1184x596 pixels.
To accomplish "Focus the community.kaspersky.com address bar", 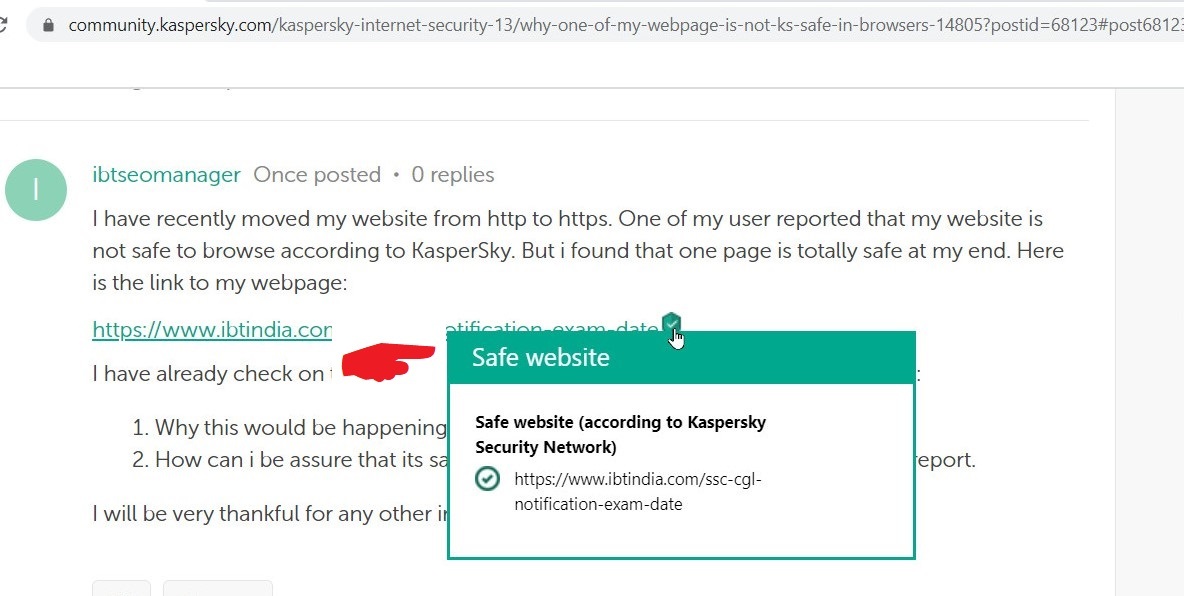I will coord(600,24).
